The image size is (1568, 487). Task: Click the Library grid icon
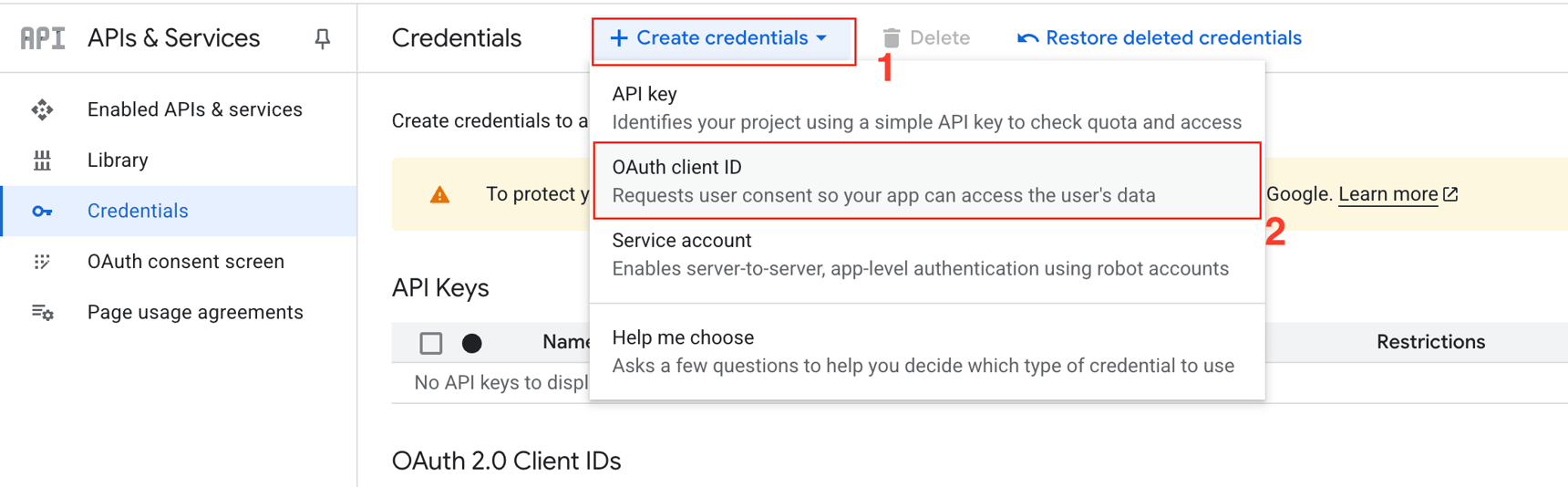click(x=42, y=161)
